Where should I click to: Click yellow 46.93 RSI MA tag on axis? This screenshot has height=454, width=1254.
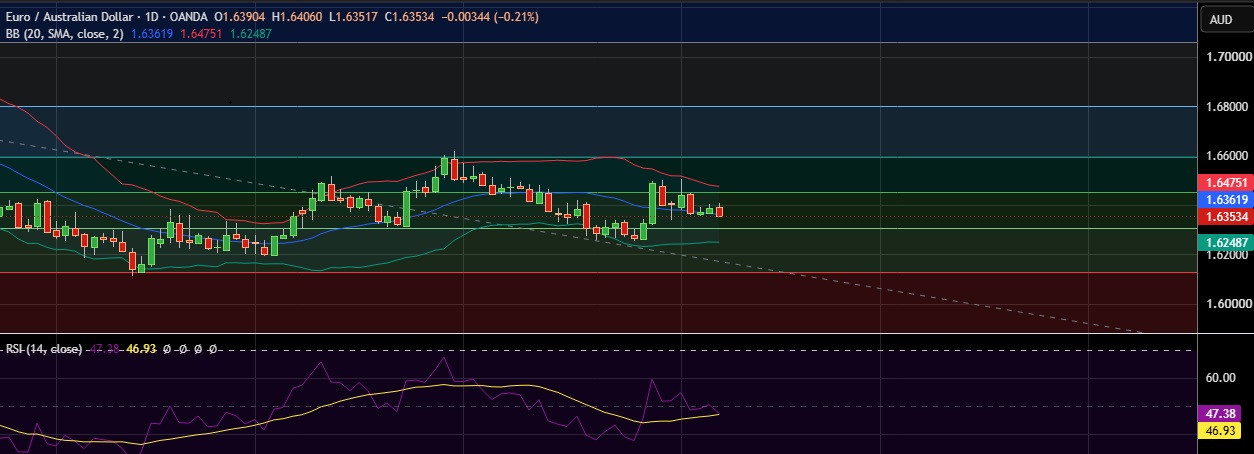point(1219,430)
